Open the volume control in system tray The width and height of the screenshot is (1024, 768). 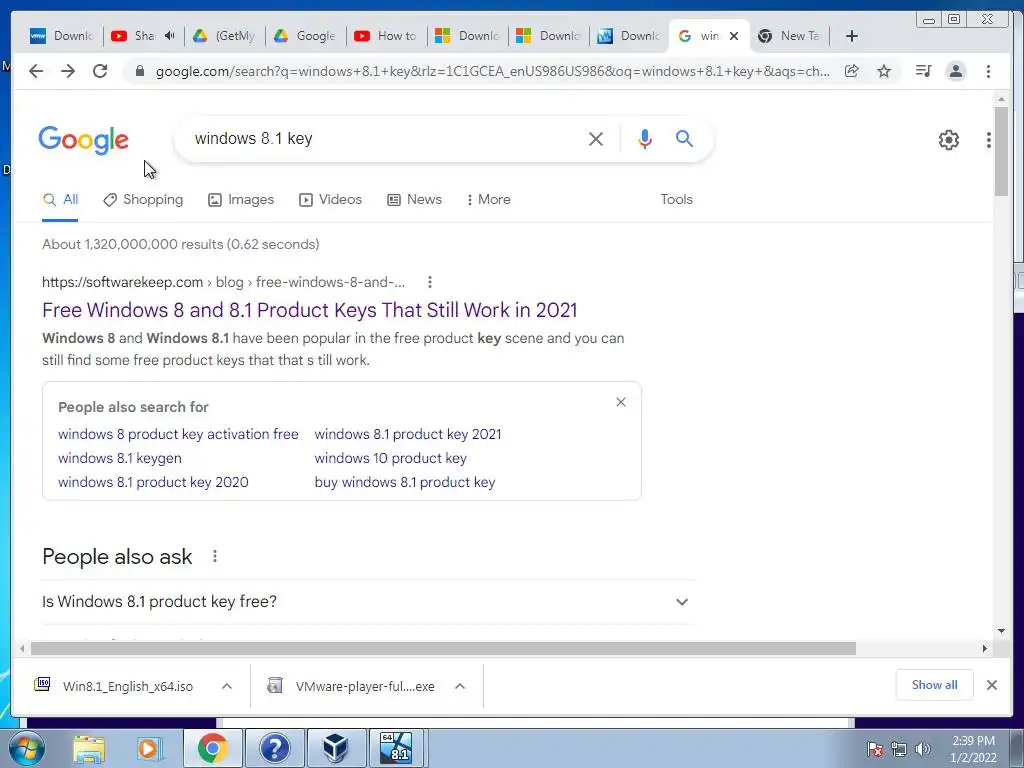click(x=922, y=749)
